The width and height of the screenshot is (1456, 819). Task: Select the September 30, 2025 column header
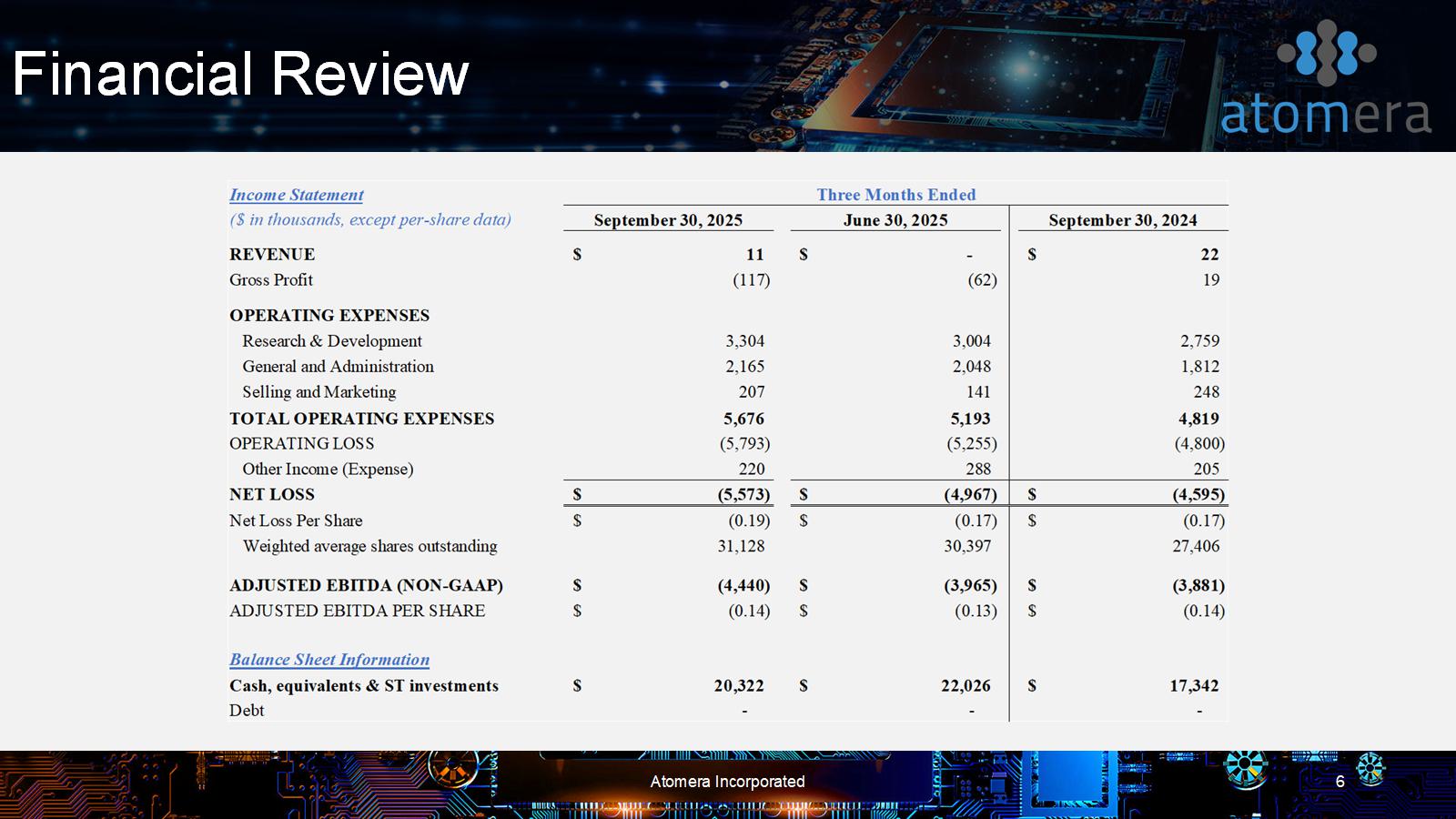(668, 220)
